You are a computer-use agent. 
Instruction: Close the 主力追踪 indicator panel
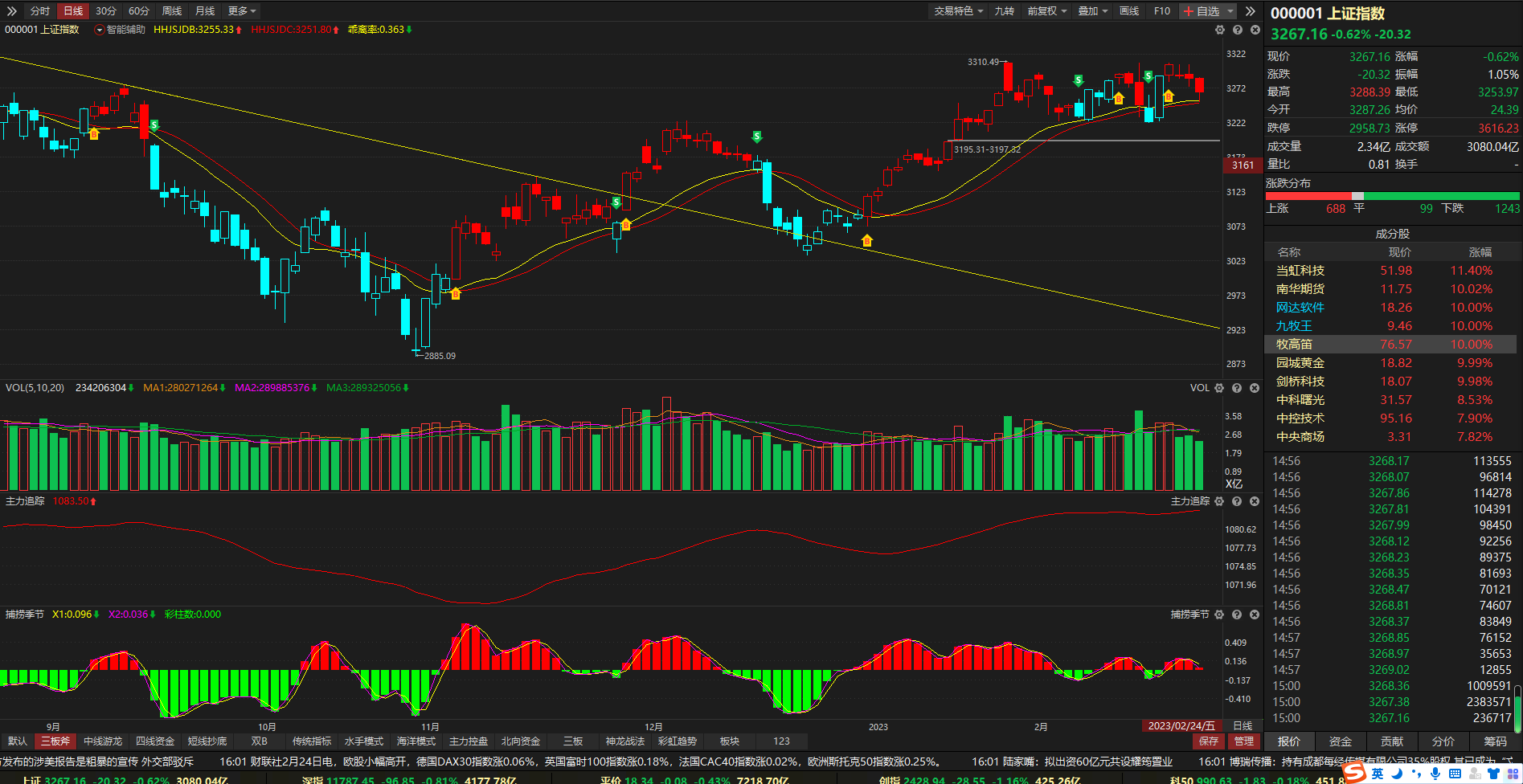[x=1255, y=501]
